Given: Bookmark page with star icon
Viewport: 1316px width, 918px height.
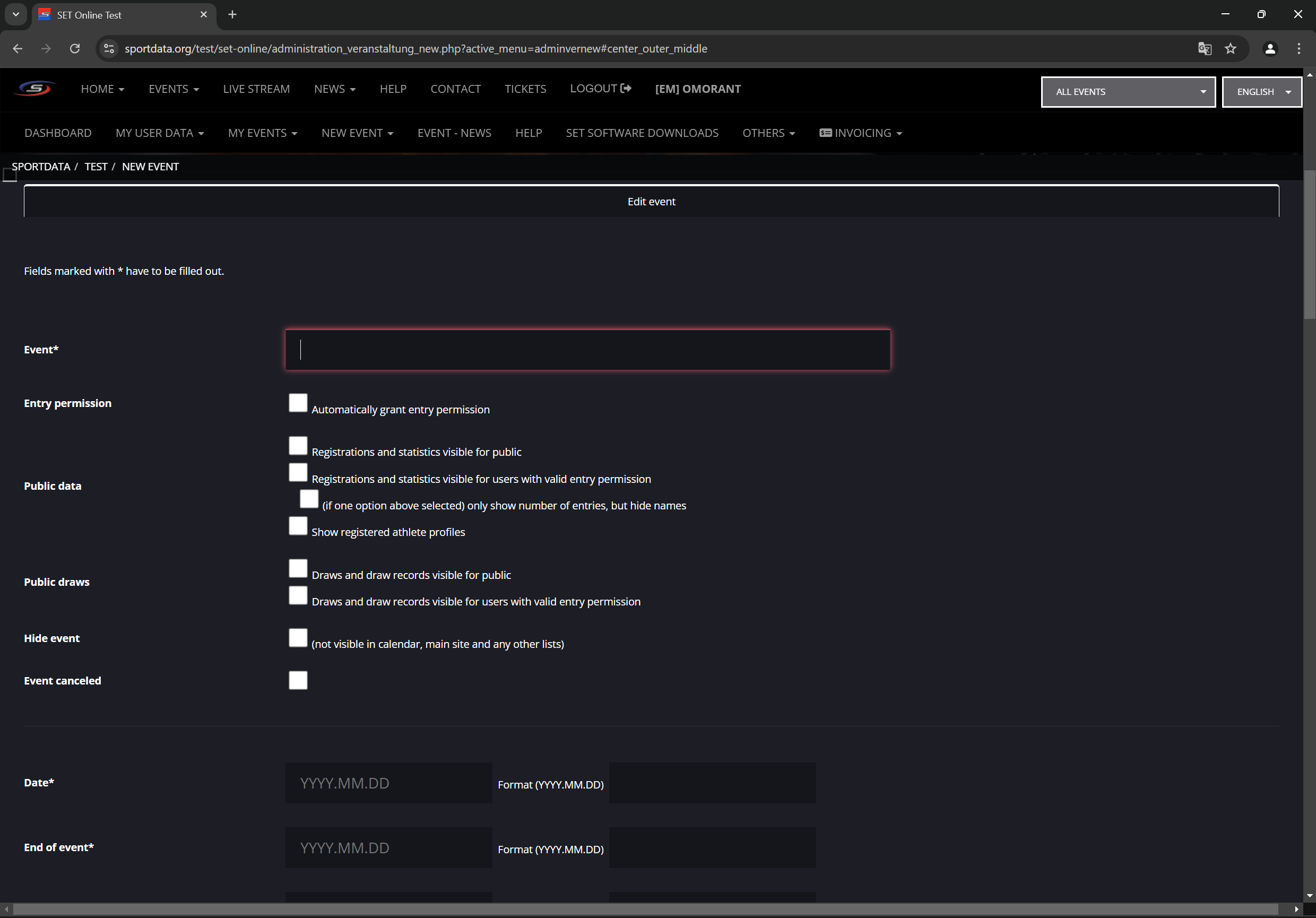Looking at the screenshot, I should click(x=1231, y=49).
